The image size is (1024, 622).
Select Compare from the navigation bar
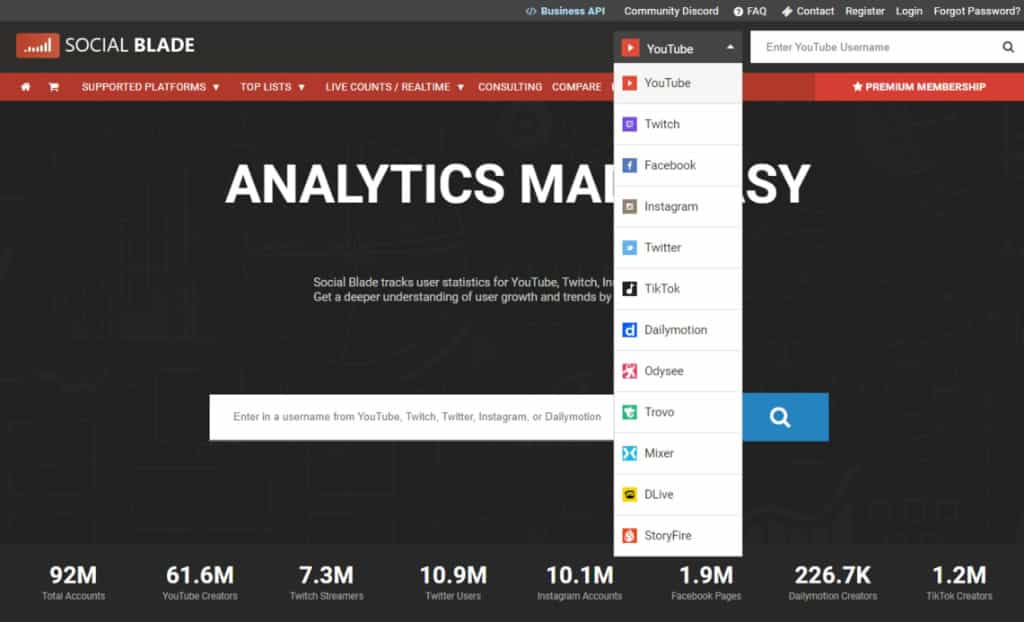[577, 87]
